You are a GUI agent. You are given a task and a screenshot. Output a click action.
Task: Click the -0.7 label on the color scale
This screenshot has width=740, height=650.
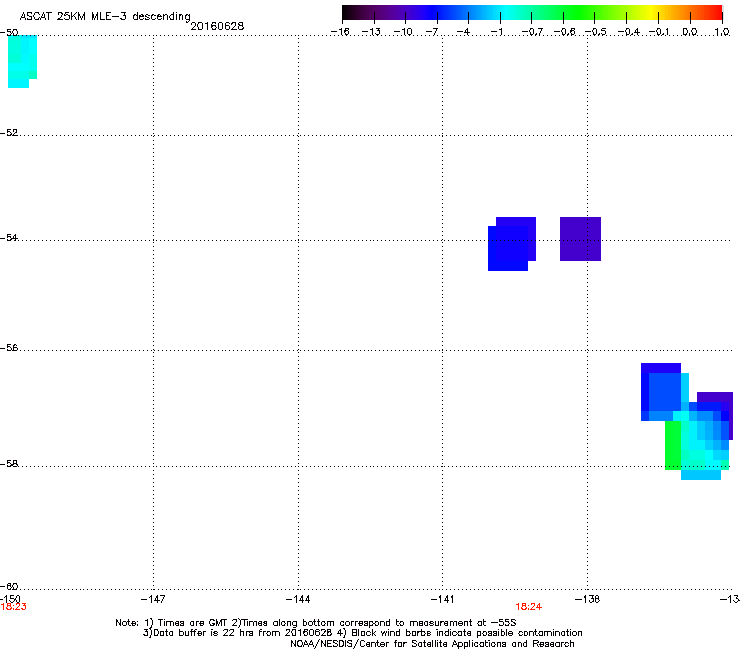click(x=532, y=32)
